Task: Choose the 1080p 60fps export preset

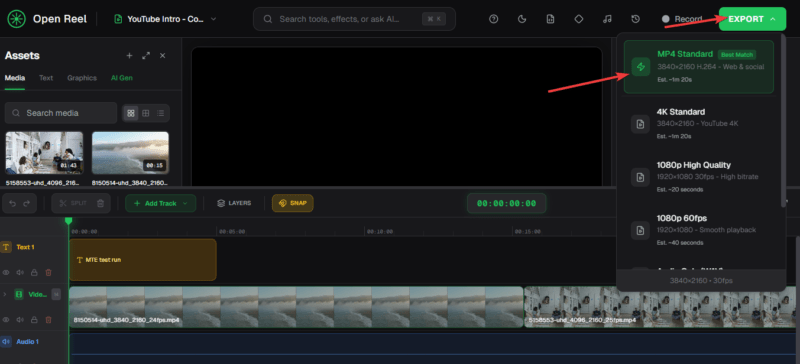Action: [x=698, y=230]
